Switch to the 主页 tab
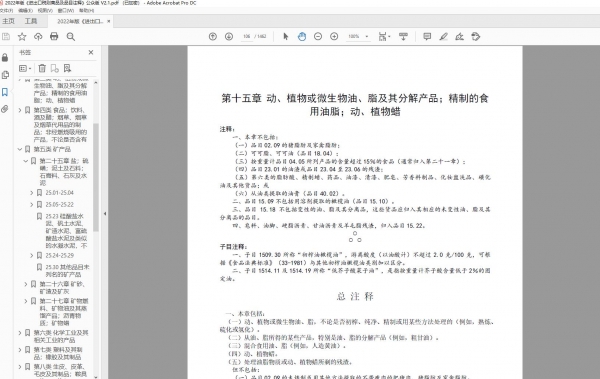Viewport: 600px width, 379px height. tap(8, 21)
